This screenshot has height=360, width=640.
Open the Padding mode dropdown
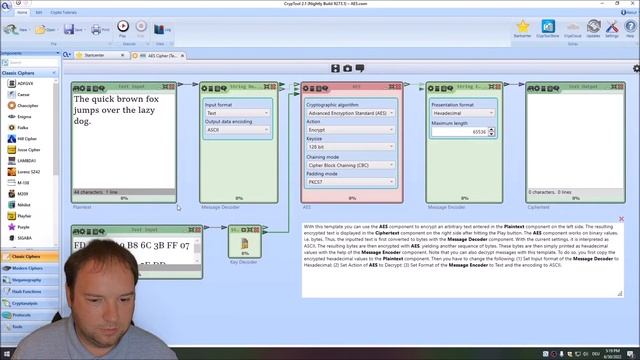pos(350,182)
